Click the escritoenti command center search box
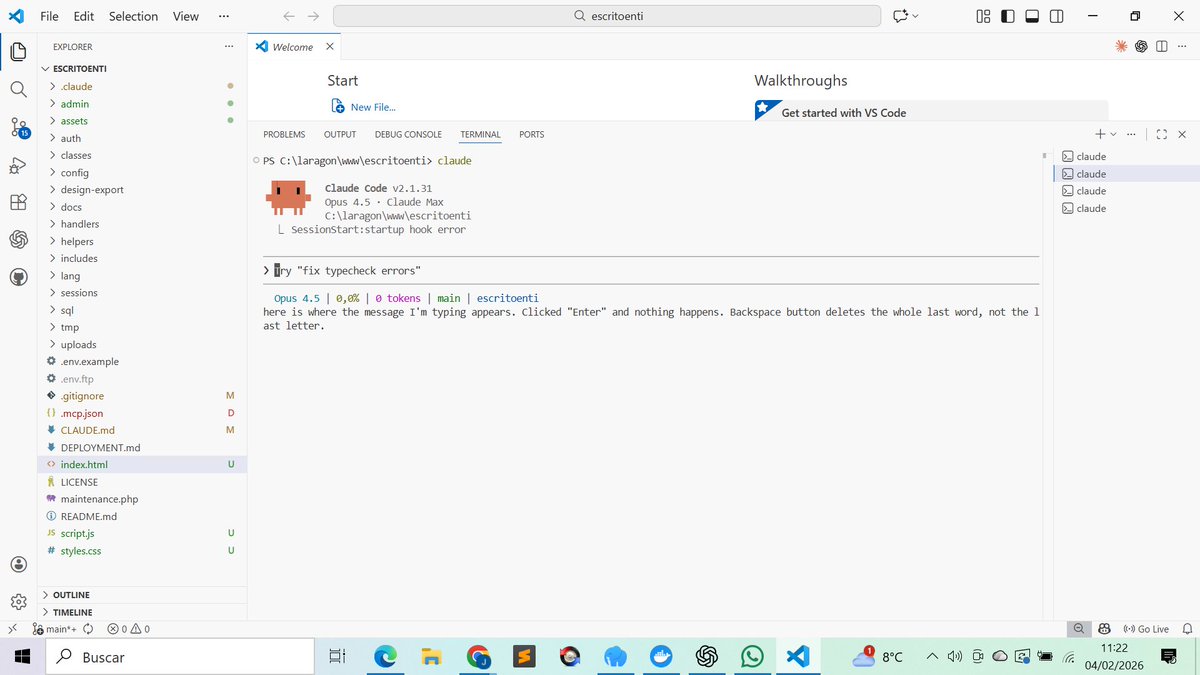 (x=607, y=16)
